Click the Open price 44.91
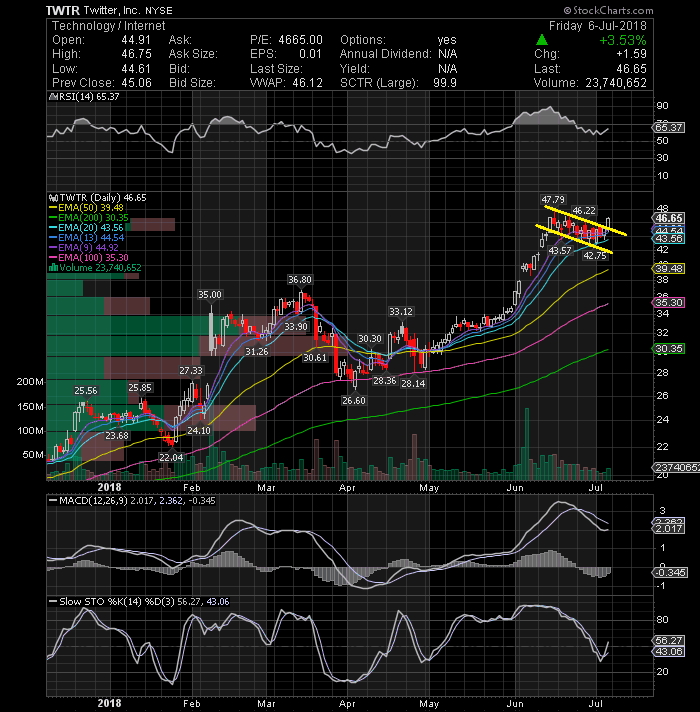This screenshot has width=700, height=712. (136, 40)
